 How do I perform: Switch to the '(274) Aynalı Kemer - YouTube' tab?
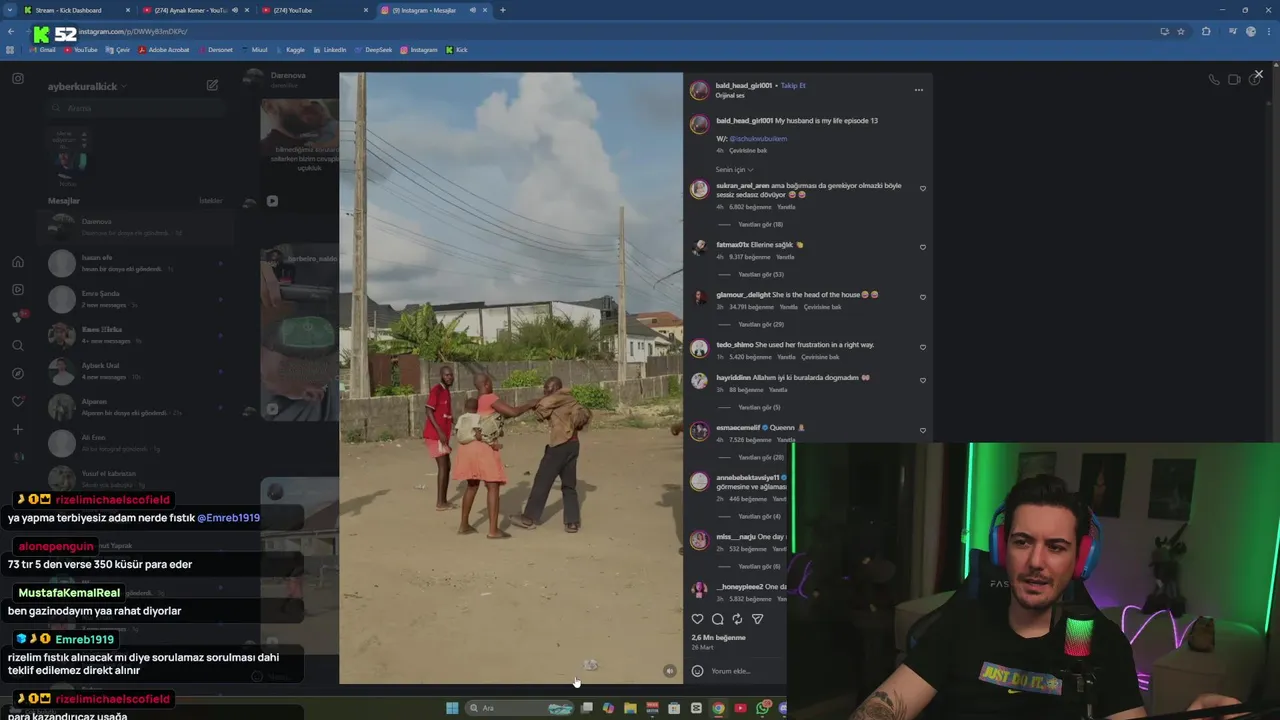tap(196, 10)
